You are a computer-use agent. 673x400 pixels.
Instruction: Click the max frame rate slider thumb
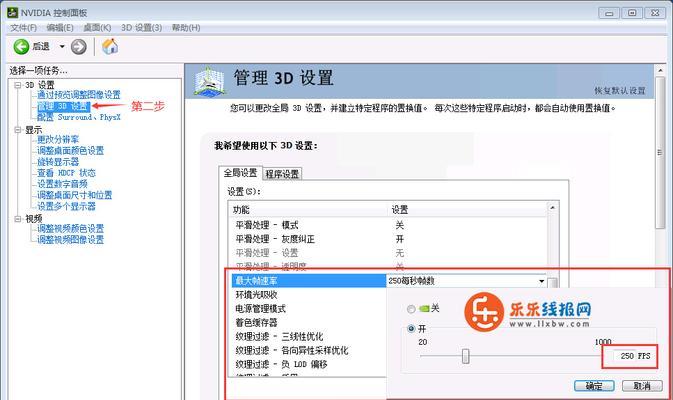466,356
